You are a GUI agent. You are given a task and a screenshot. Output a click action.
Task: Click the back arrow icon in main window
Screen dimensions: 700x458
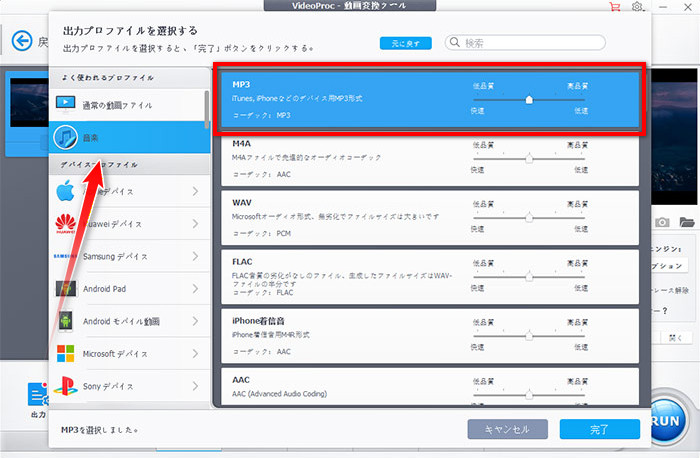22,41
